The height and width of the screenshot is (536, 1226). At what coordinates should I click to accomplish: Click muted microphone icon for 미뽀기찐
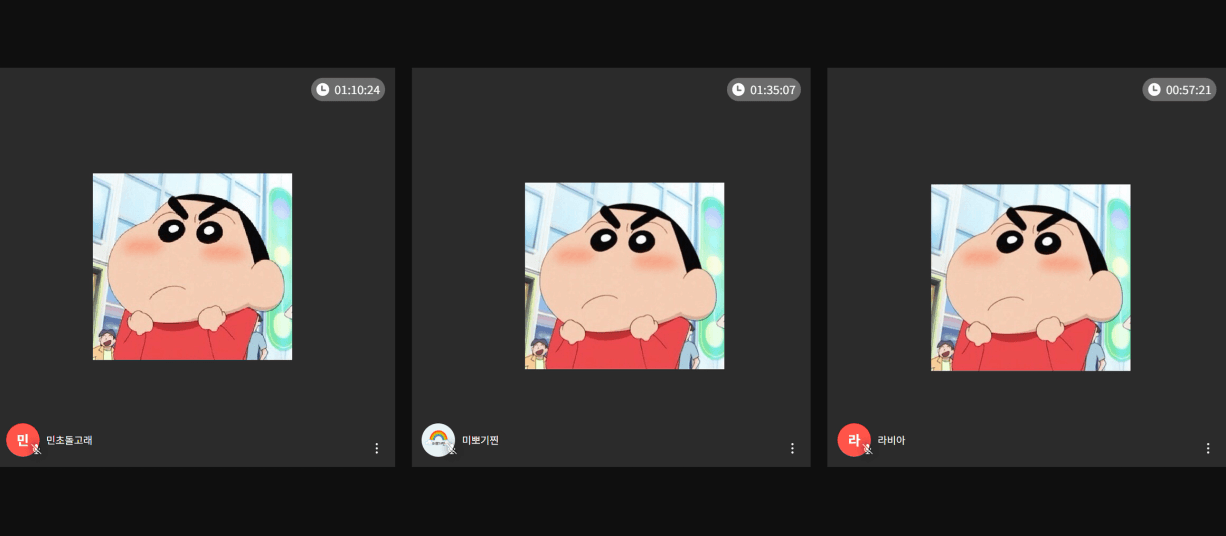pyautogui.click(x=453, y=450)
